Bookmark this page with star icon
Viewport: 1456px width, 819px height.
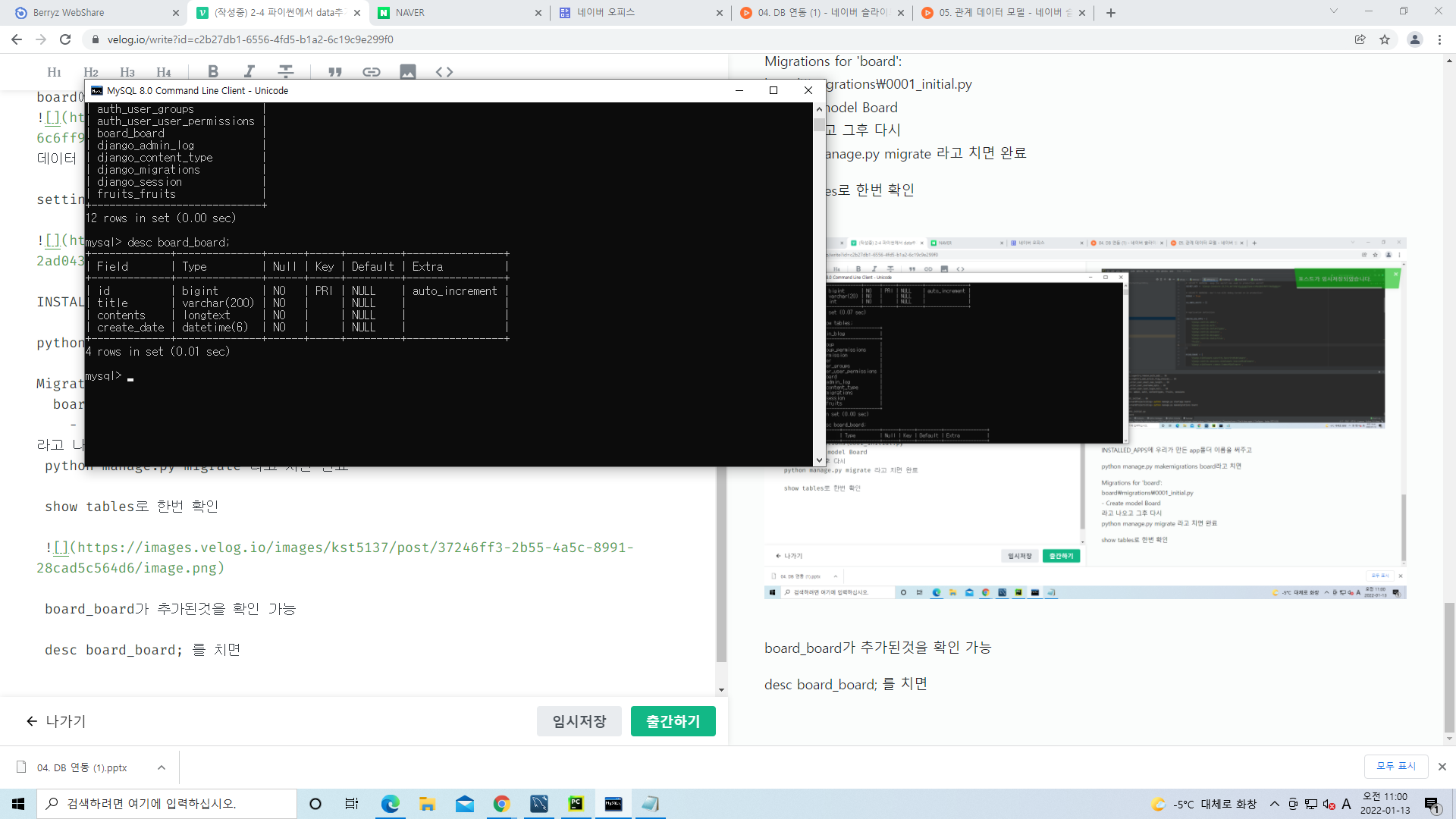[x=1385, y=39]
